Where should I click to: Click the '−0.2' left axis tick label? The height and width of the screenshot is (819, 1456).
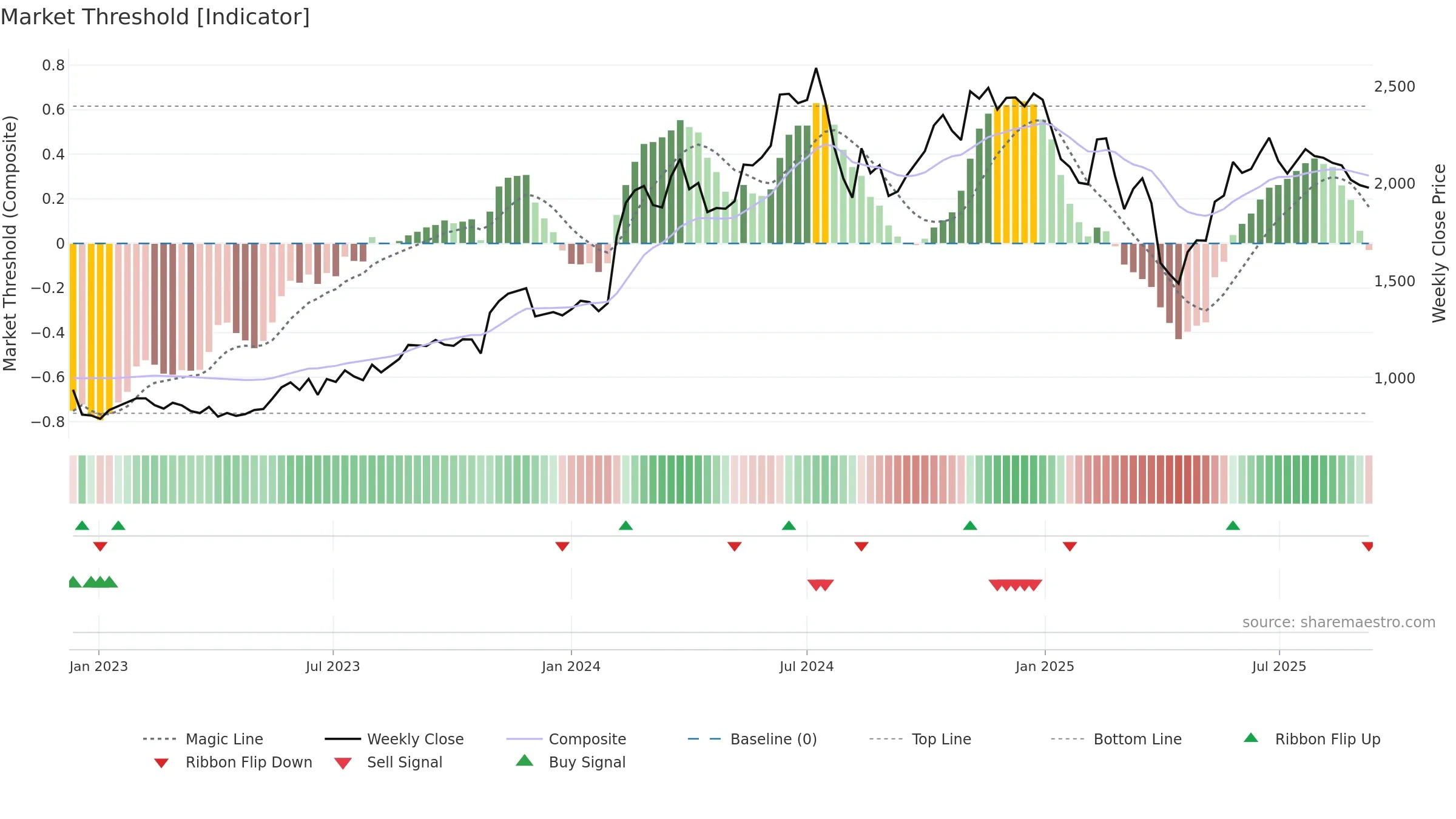[48, 288]
